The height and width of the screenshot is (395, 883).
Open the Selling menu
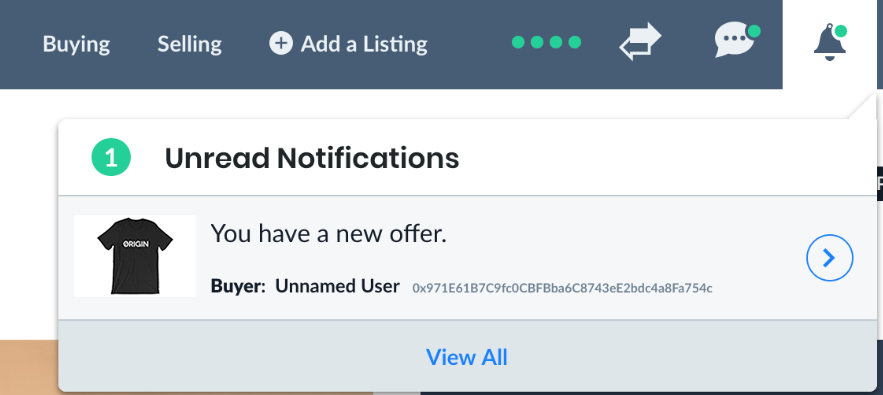189,44
